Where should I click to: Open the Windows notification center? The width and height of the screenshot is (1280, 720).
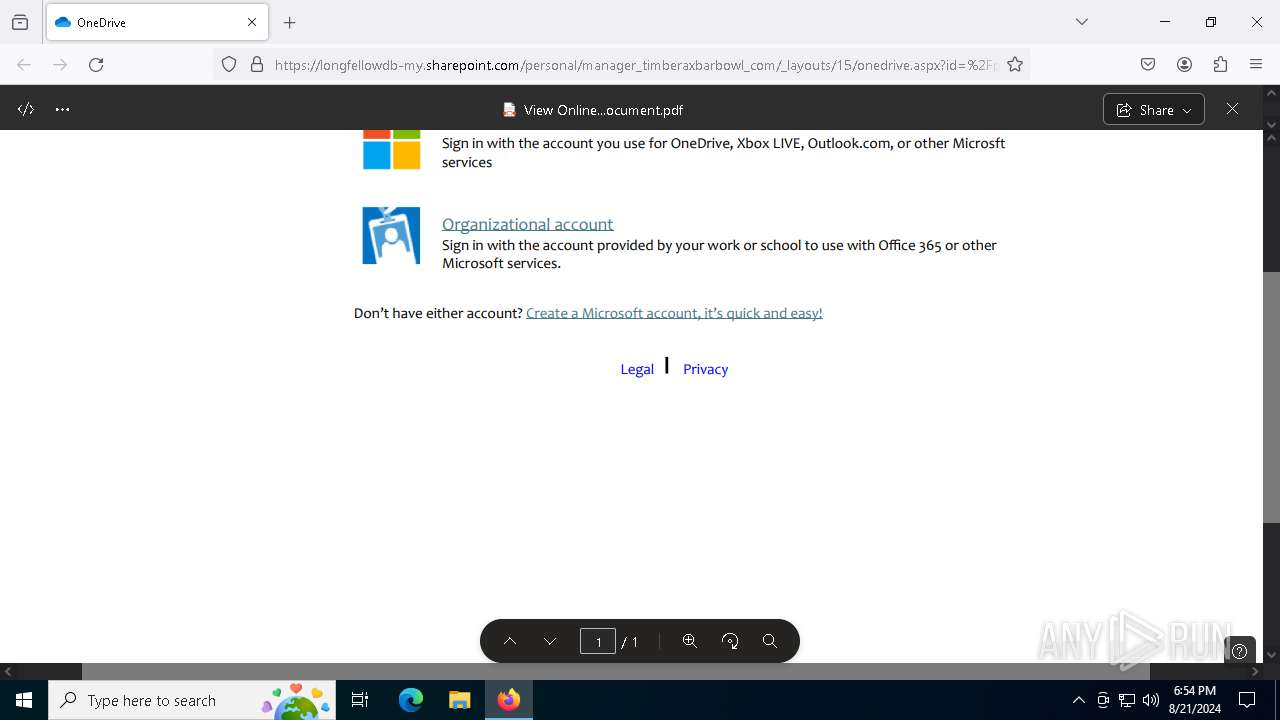[x=1247, y=700]
